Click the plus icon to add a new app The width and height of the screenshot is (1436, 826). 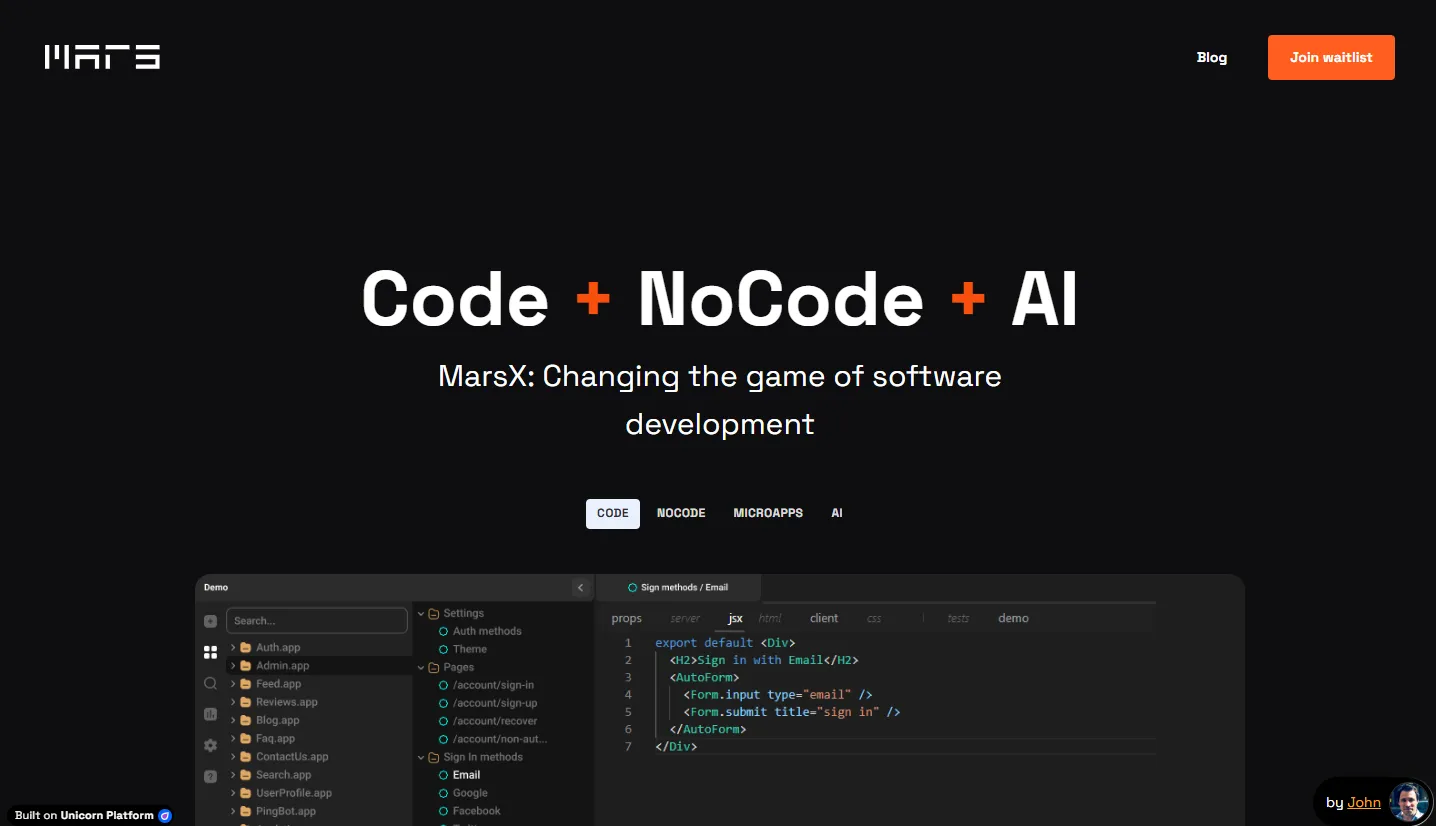[x=210, y=621]
